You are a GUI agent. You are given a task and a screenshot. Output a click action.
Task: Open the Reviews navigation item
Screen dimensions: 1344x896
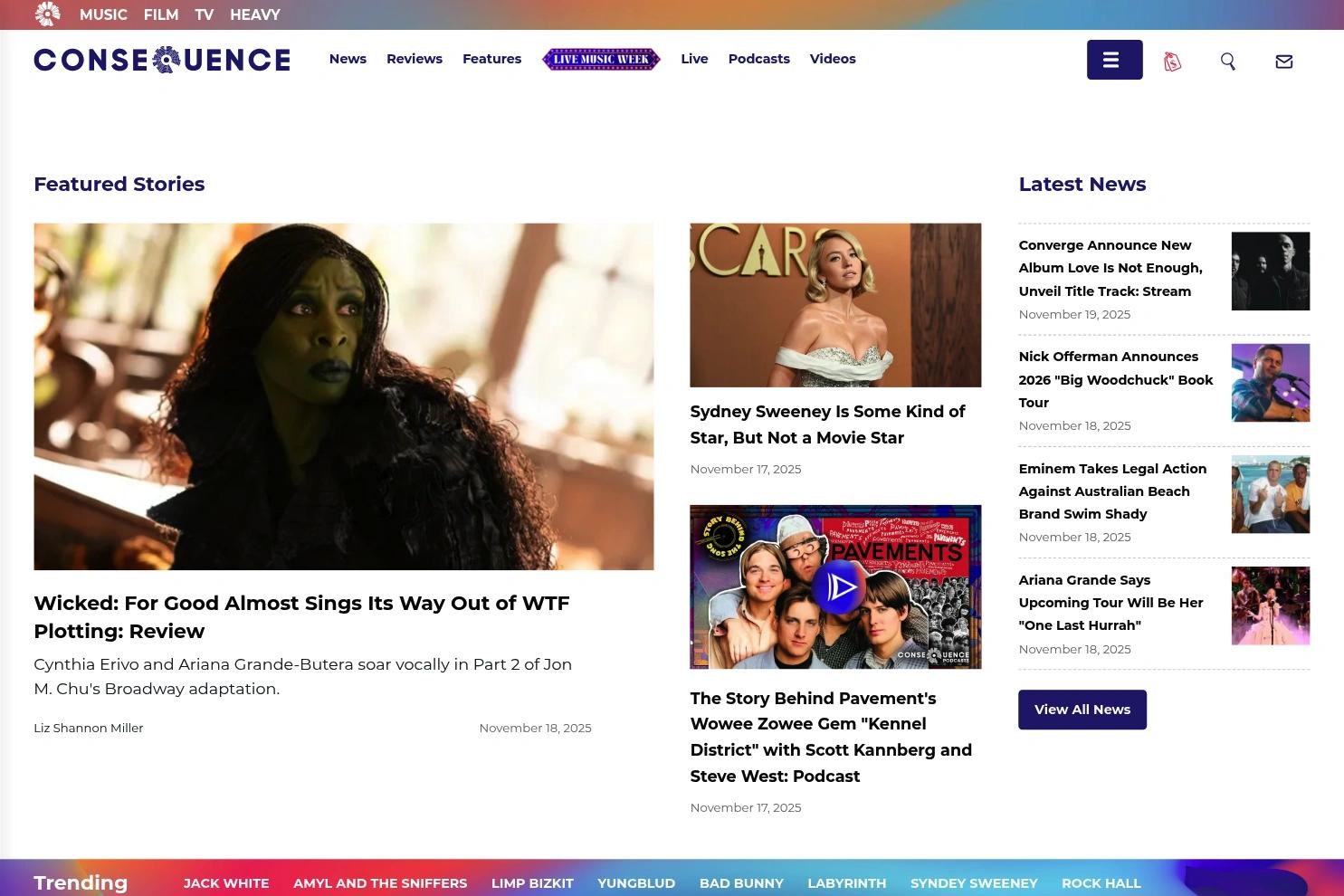[x=415, y=59]
